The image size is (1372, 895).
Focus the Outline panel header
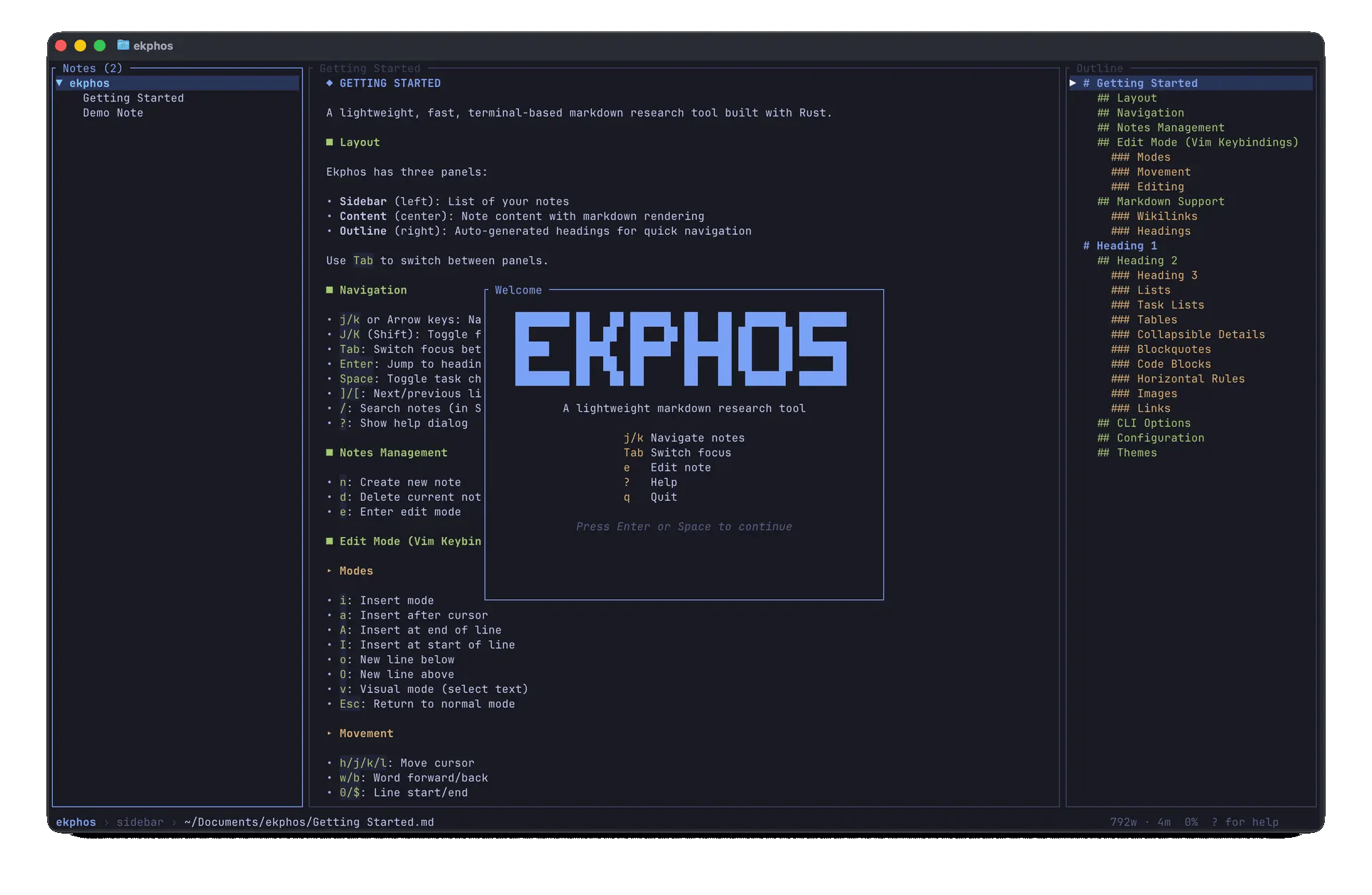point(1100,68)
